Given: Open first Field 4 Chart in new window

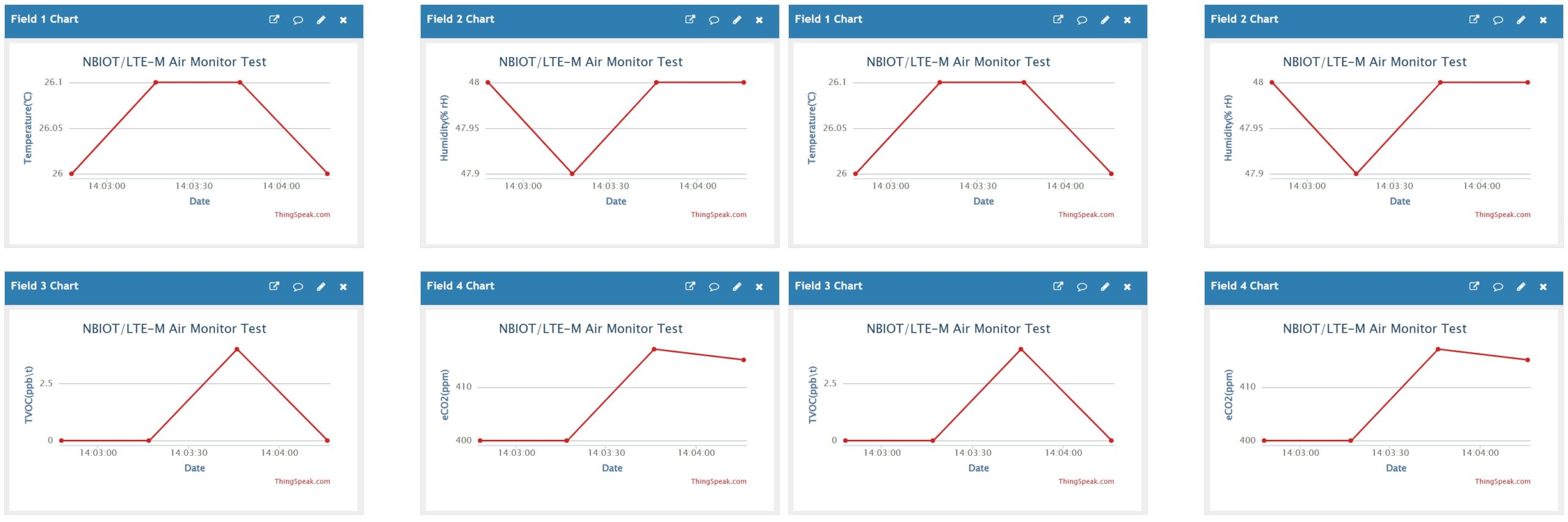Looking at the screenshot, I should pyautogui.click(x=690, y=286).
